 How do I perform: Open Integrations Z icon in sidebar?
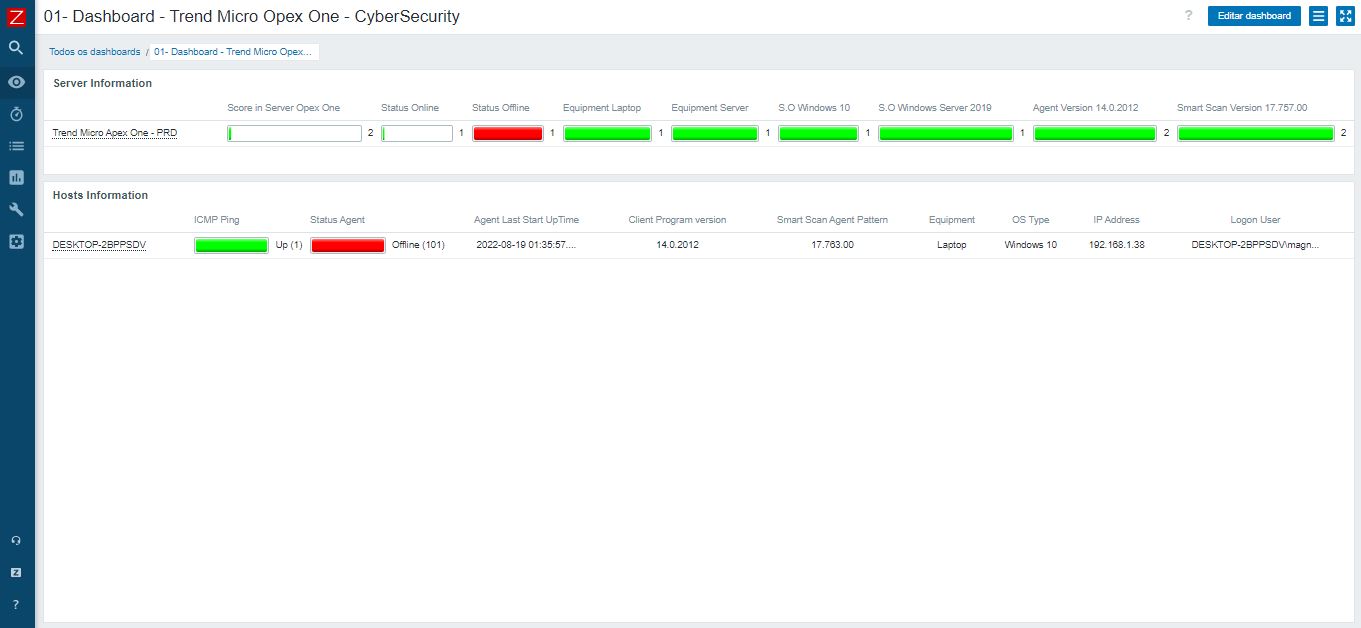click(16, 573)
